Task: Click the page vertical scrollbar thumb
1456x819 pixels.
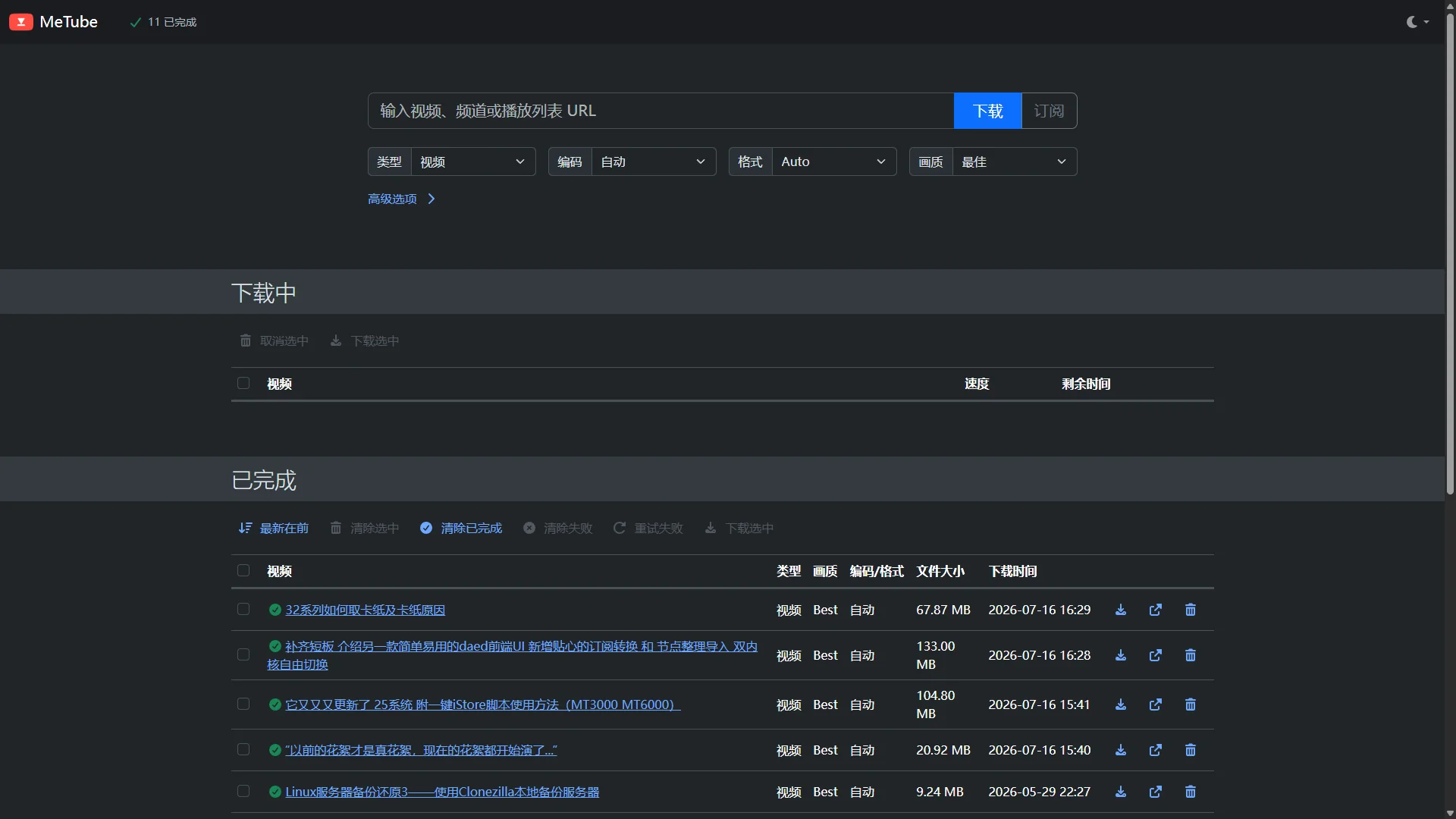Action: tap(1450, 254)
